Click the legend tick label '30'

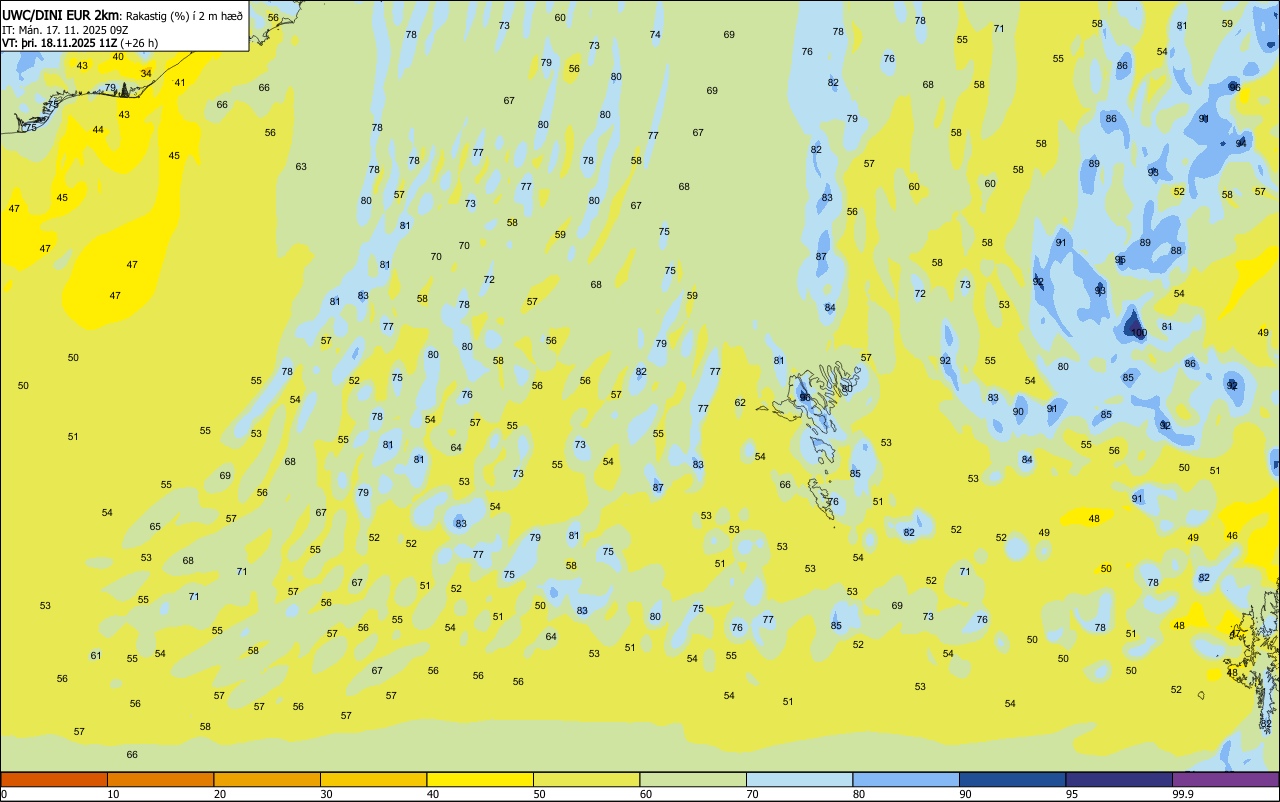point(326,794)
